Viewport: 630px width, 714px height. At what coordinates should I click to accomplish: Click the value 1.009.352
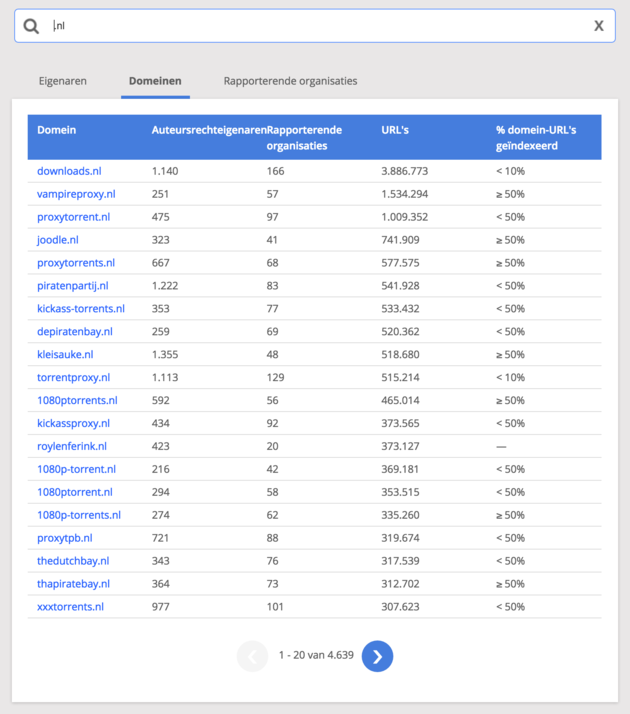click(405, 217)
